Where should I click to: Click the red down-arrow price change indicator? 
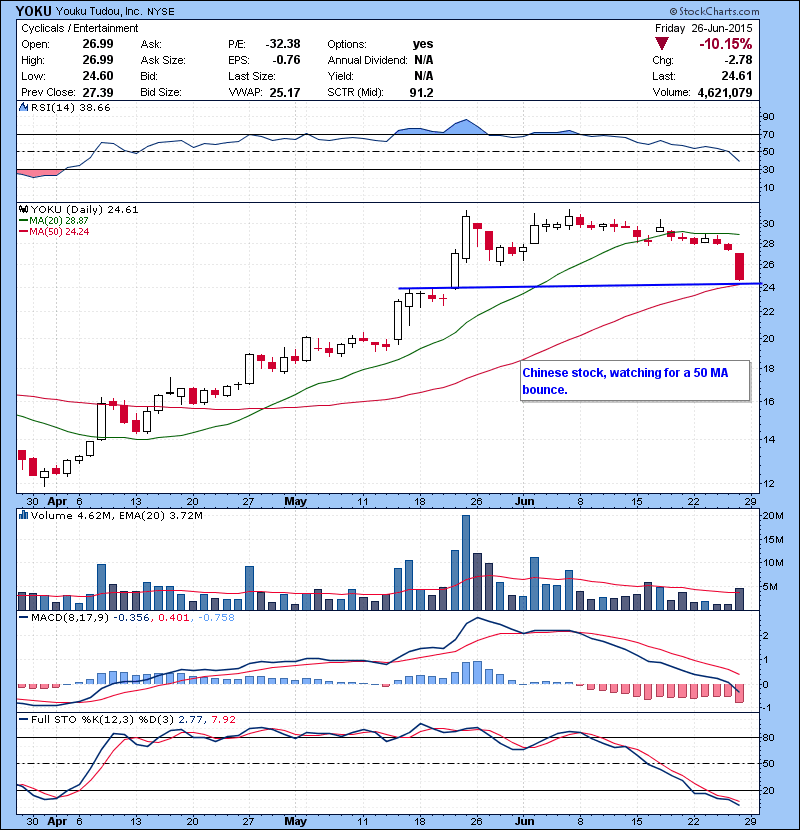663,45
